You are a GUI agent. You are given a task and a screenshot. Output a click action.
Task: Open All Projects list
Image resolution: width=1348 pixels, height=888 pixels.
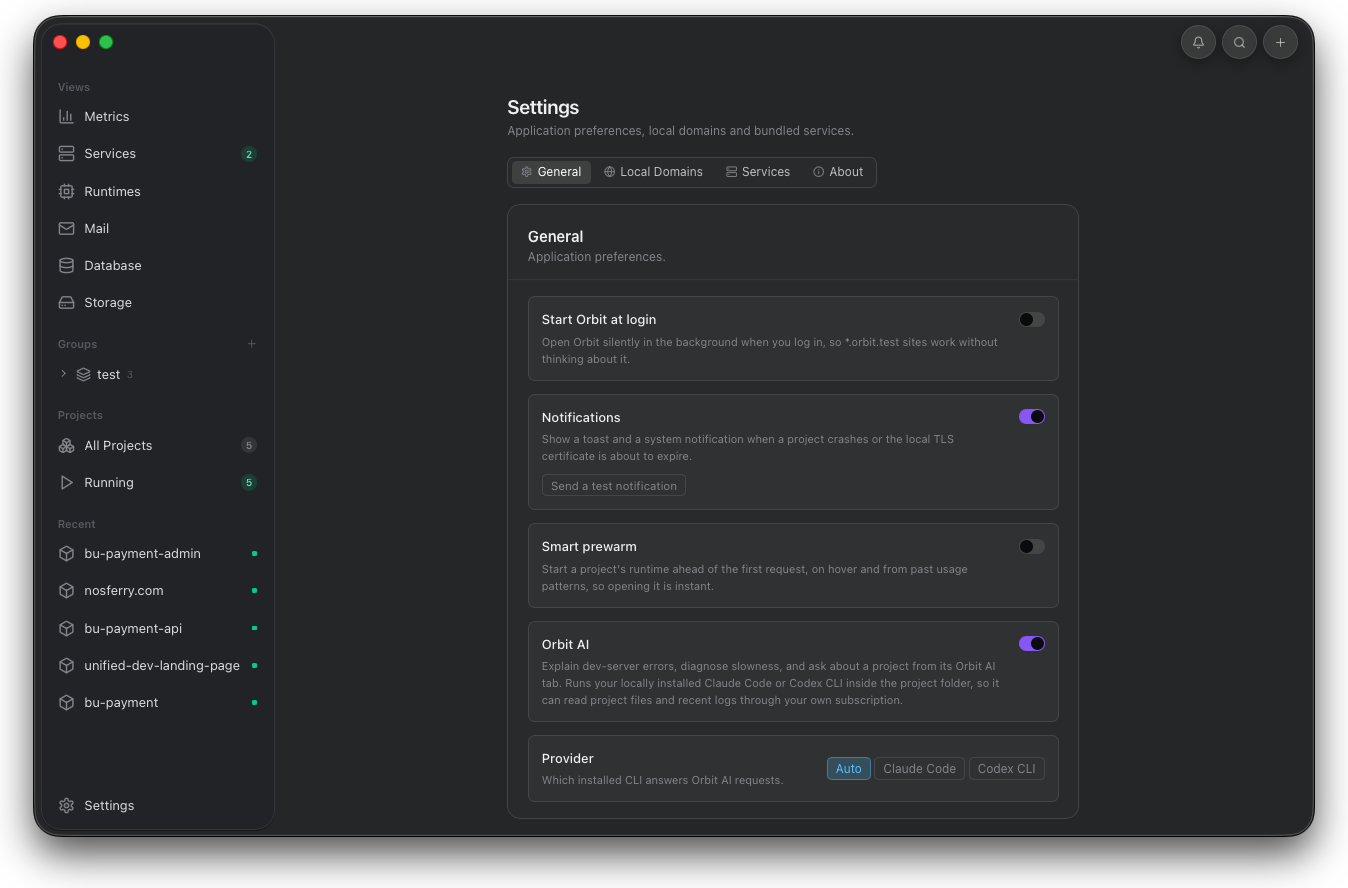[158, 445]
